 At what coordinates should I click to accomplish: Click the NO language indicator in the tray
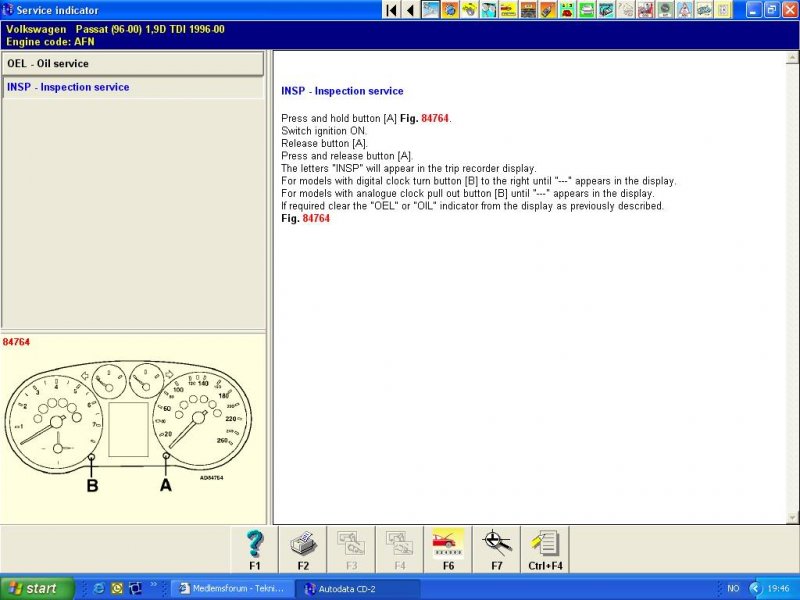click(733, 588)
